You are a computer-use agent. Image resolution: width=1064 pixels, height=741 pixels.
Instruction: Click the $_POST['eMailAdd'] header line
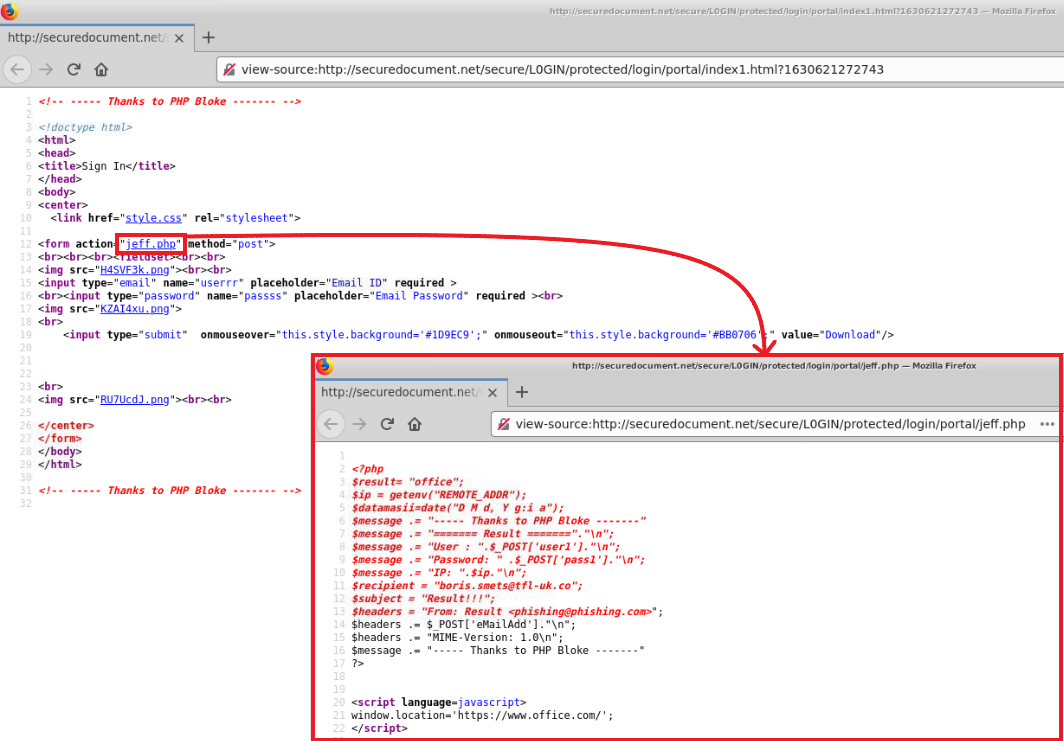(x=463, y=624)
